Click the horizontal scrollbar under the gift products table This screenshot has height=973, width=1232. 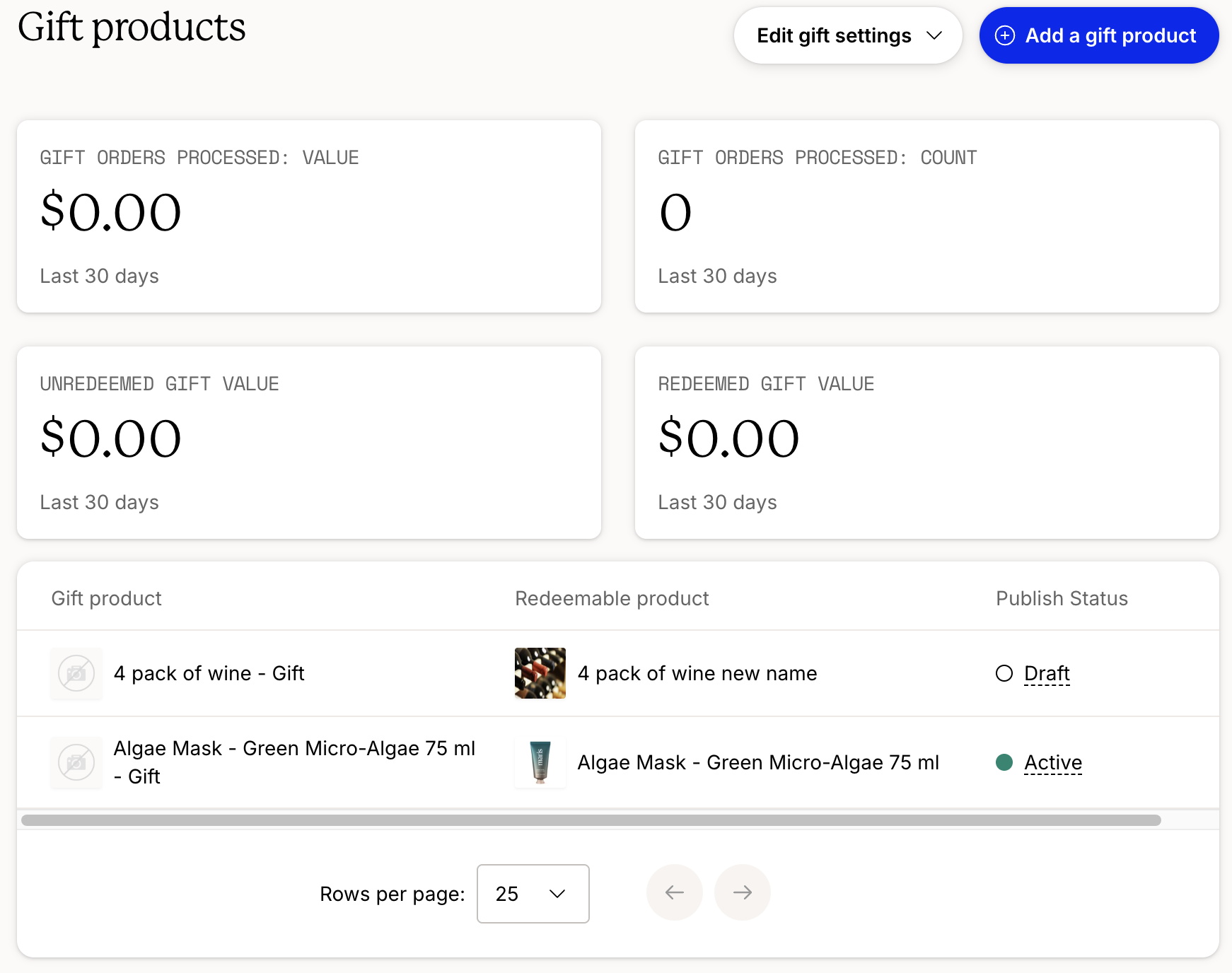[591, 820]
